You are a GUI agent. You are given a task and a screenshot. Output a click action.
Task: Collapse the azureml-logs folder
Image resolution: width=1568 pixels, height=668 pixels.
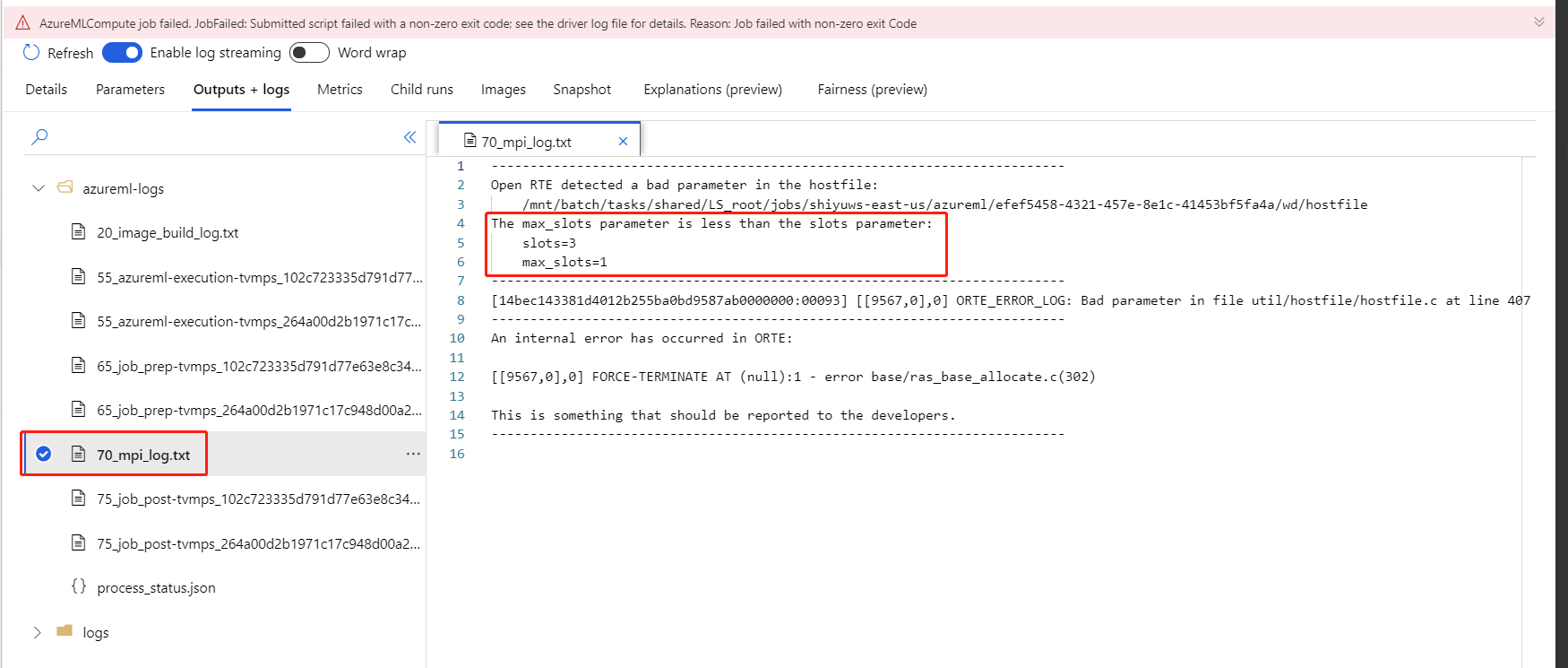(x=39, y=188)
